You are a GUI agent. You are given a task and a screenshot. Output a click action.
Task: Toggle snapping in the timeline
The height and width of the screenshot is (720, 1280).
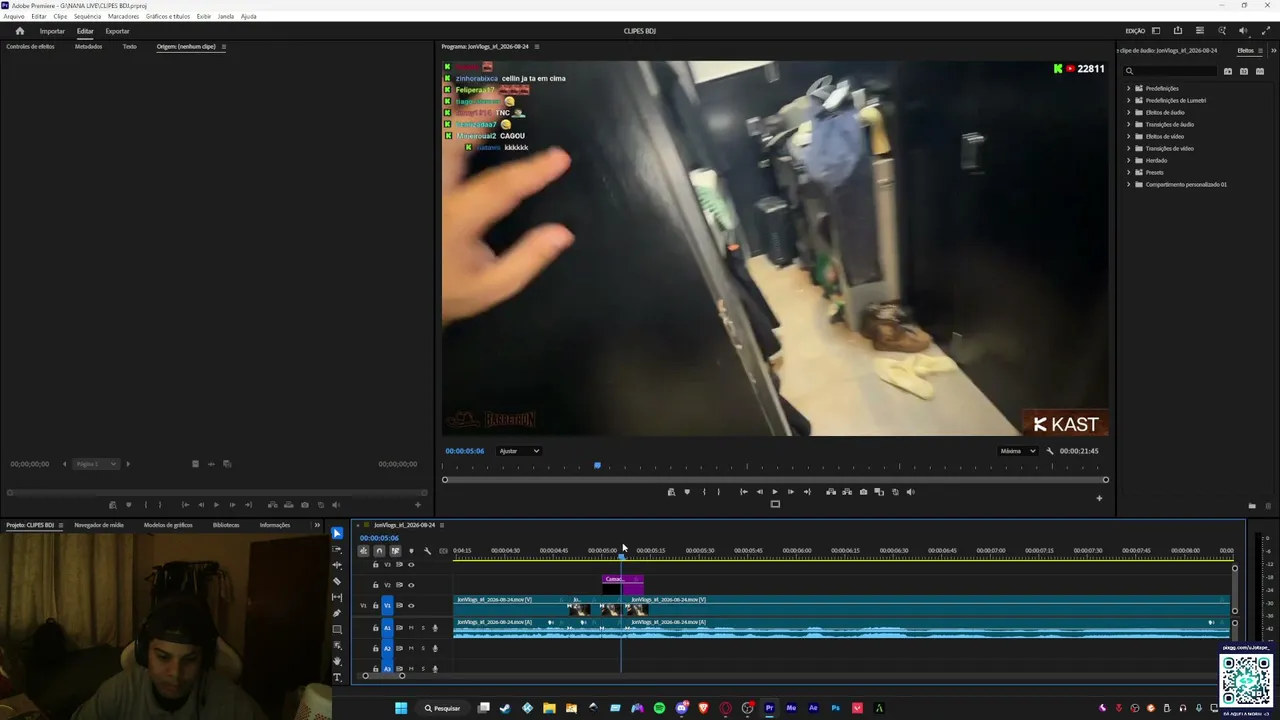[x=379, y=551]
